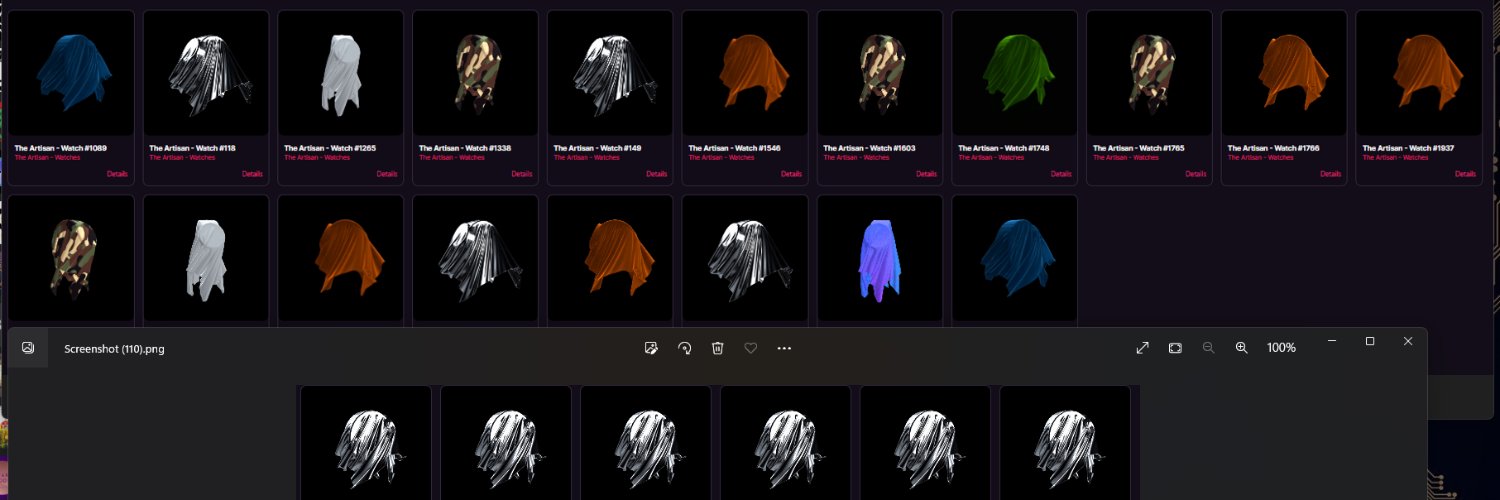This screenshot has width=1500, height=500.
Task: Click collection link under Watch #1766
Action: point(1261,157)
